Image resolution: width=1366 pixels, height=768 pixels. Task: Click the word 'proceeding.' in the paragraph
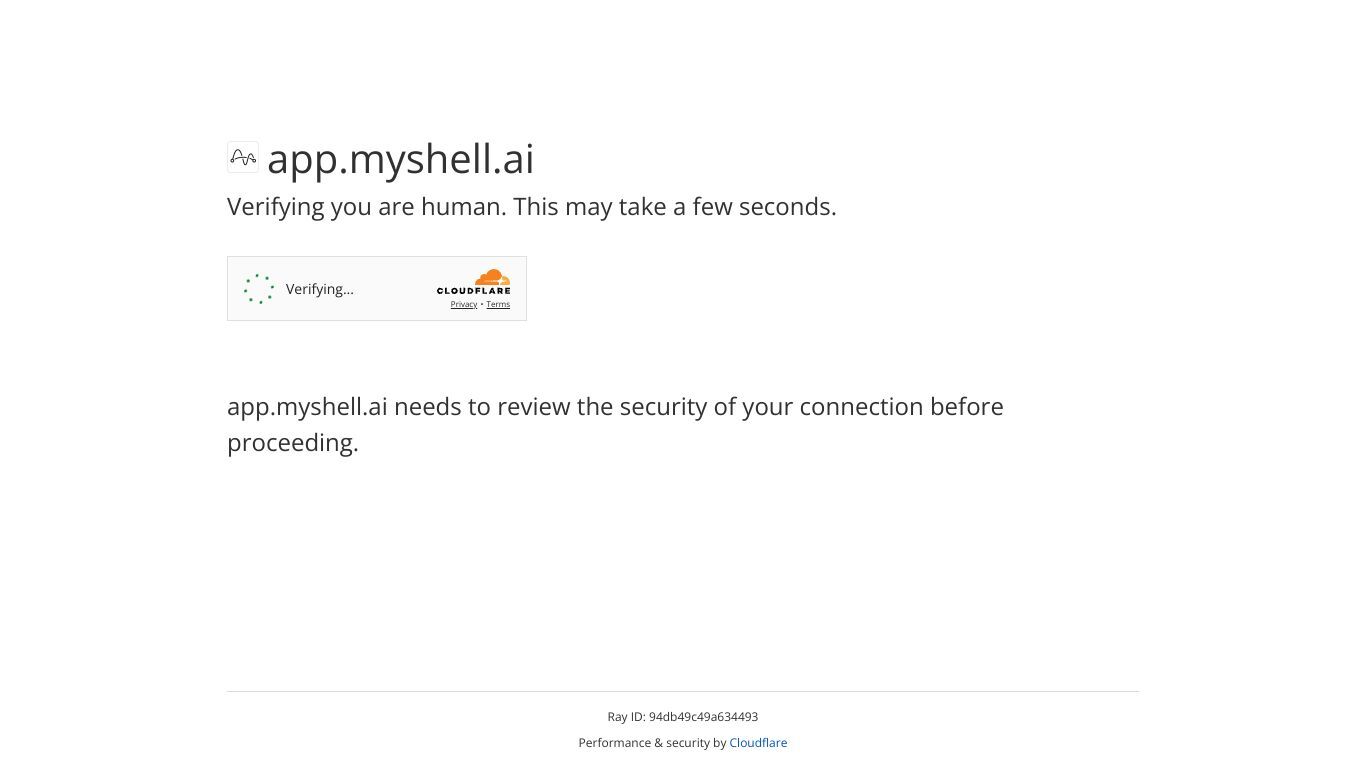(x=293, y=442)
